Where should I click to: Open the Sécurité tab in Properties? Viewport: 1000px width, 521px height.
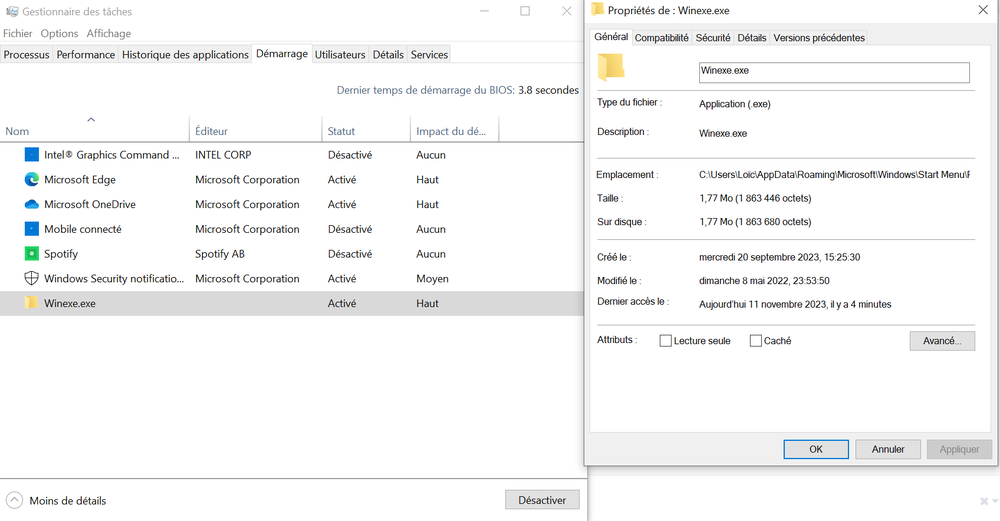point(713,38)
